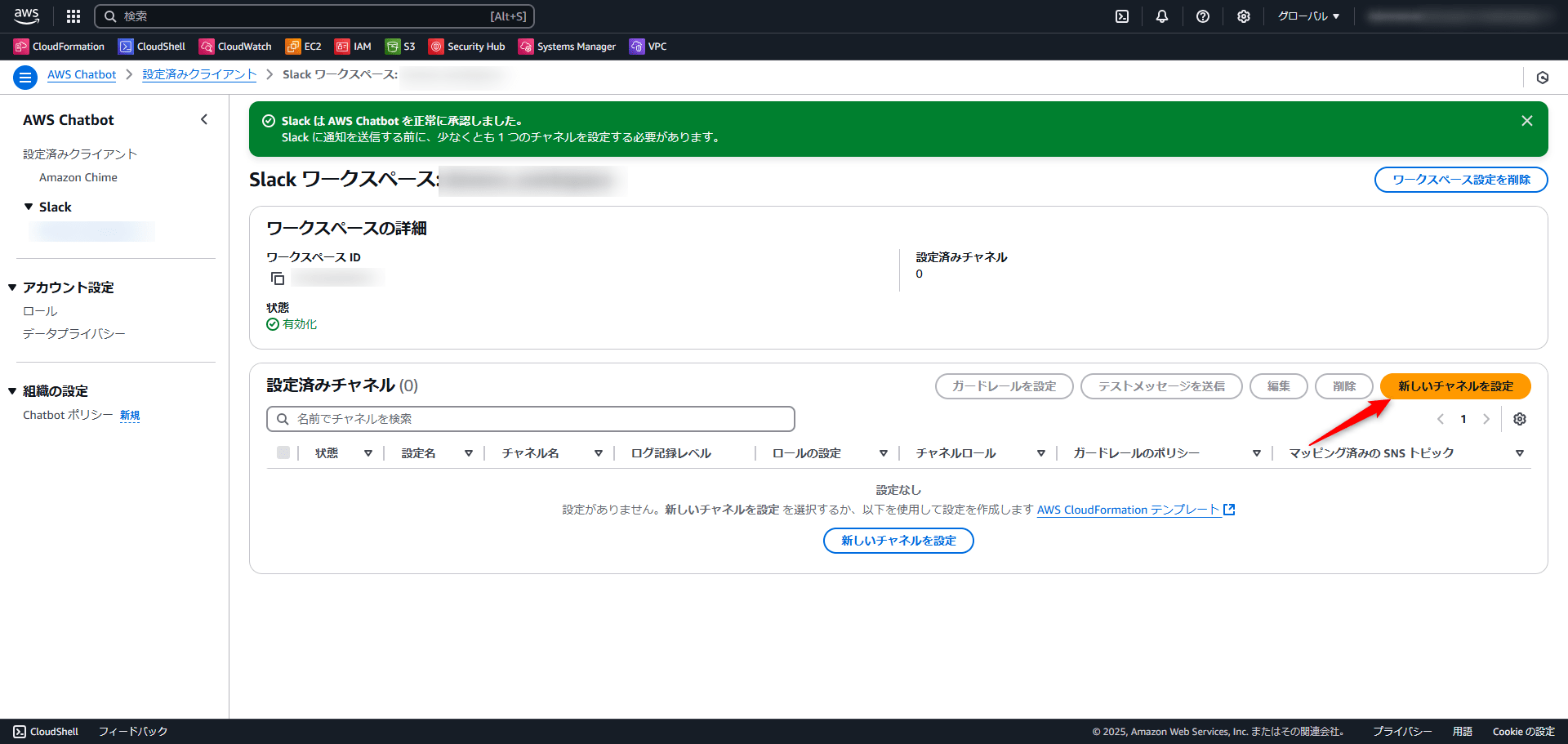This screenshot has height=744, width=1568.
Task: Click orange 新しいチャネルを設定 button
Action: [1455, 386]
